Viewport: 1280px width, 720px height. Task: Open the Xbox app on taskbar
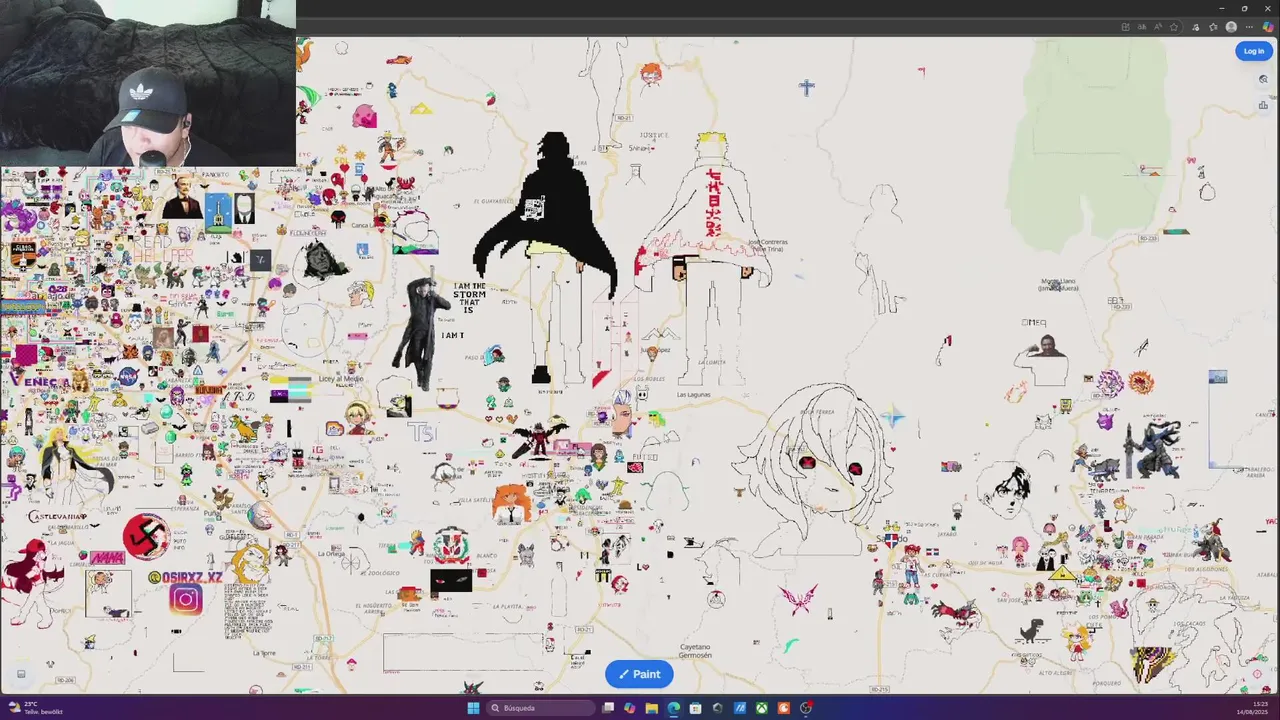tap(762, 708)
